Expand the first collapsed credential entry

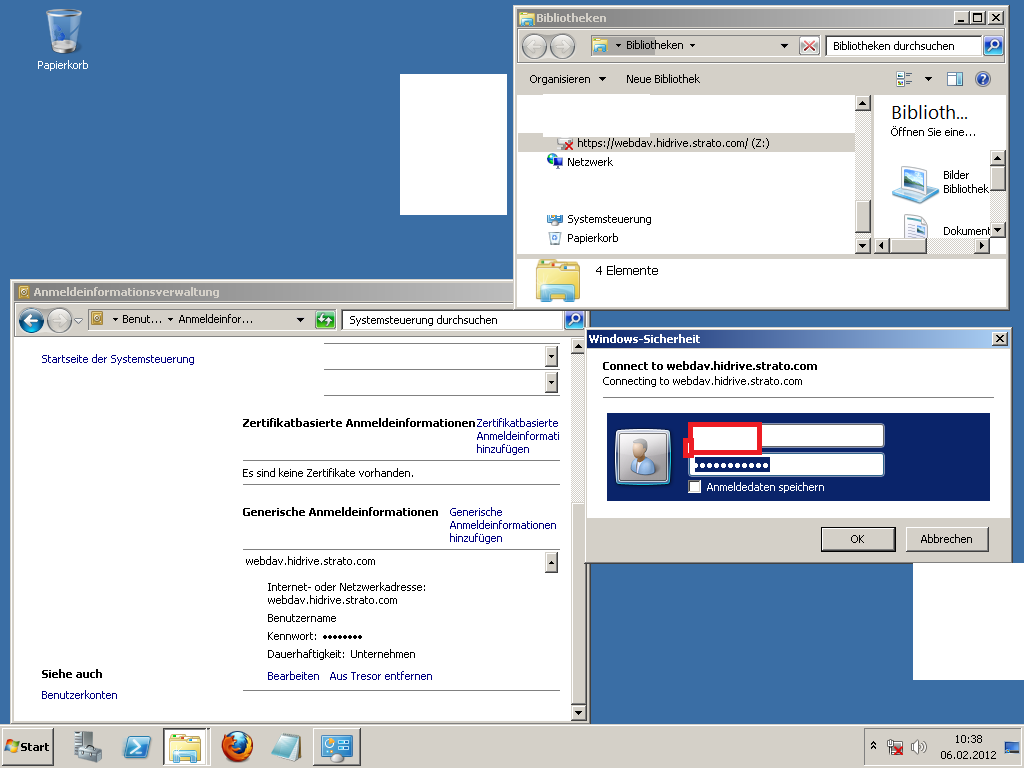pyautogui.click(x=552, y=356)
